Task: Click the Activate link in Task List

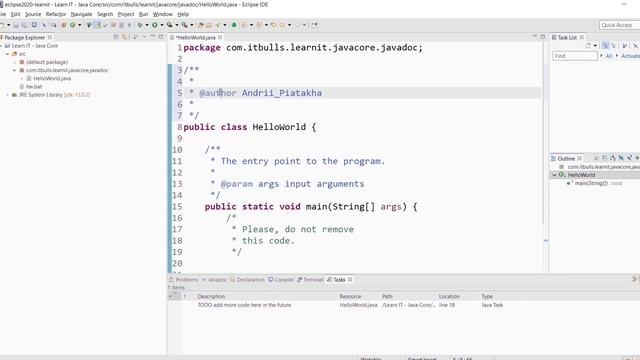Action: 630,56
